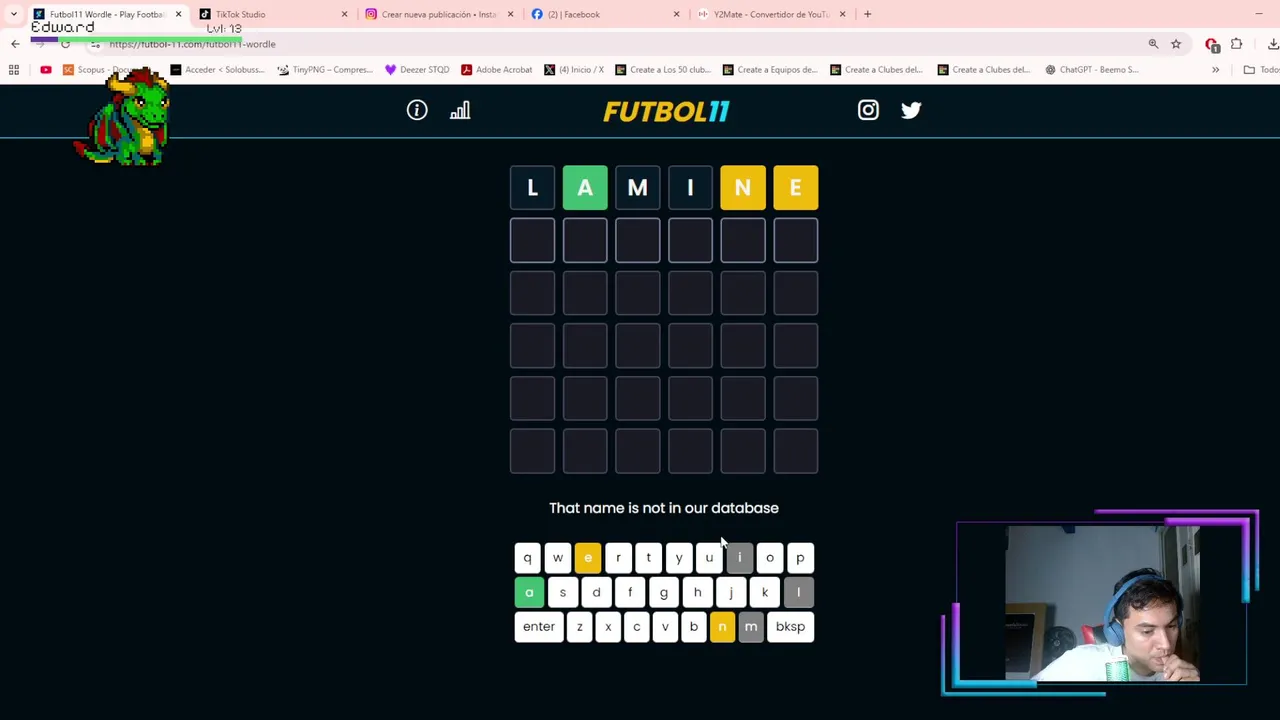Bookmark this page with the star icon
The image size is (1280, 720).
[1176, 44]
